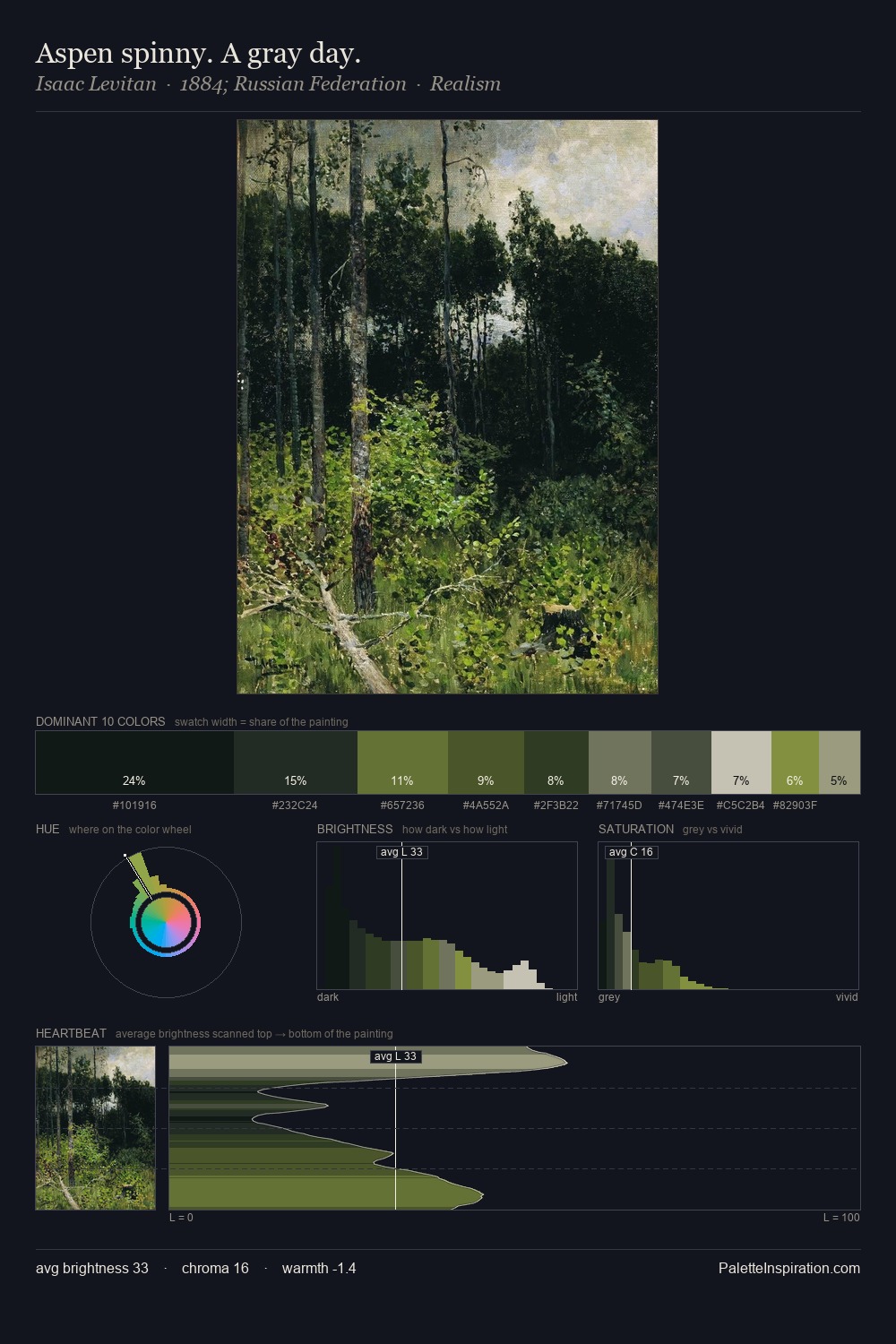Screen dimensions: 896x1344
Task: Click the 'DOMINANT 10 COLORS' heading
Action: [x=100, y=721]
